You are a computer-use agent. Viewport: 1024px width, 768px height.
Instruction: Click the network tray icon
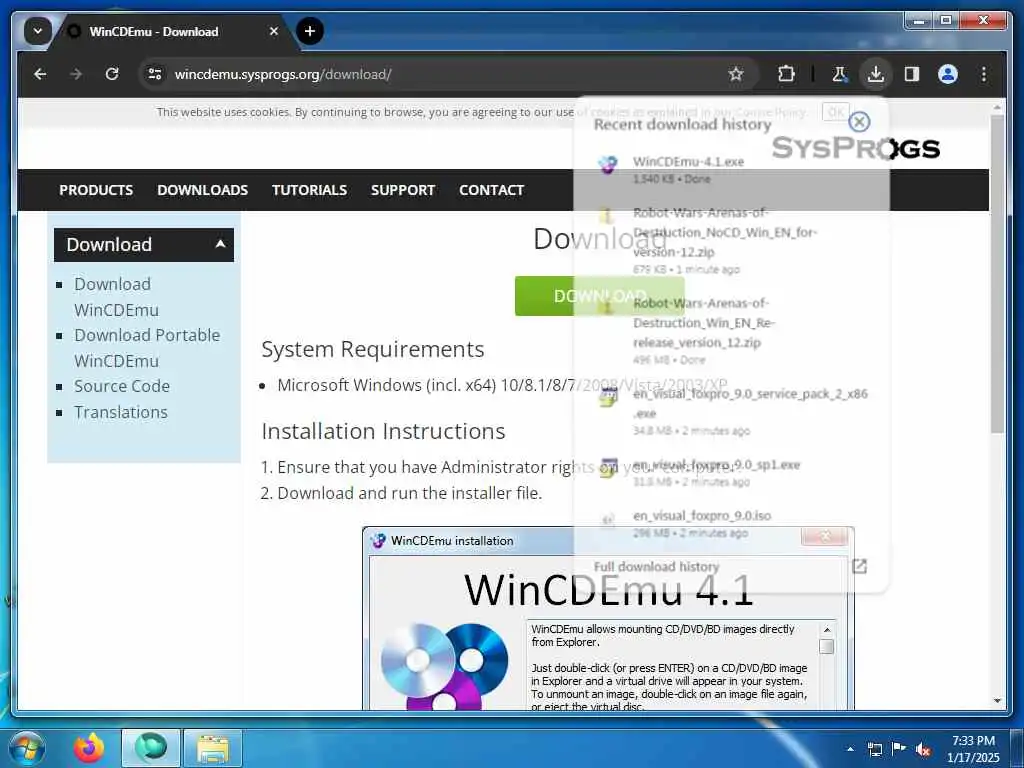coord(874,749)
